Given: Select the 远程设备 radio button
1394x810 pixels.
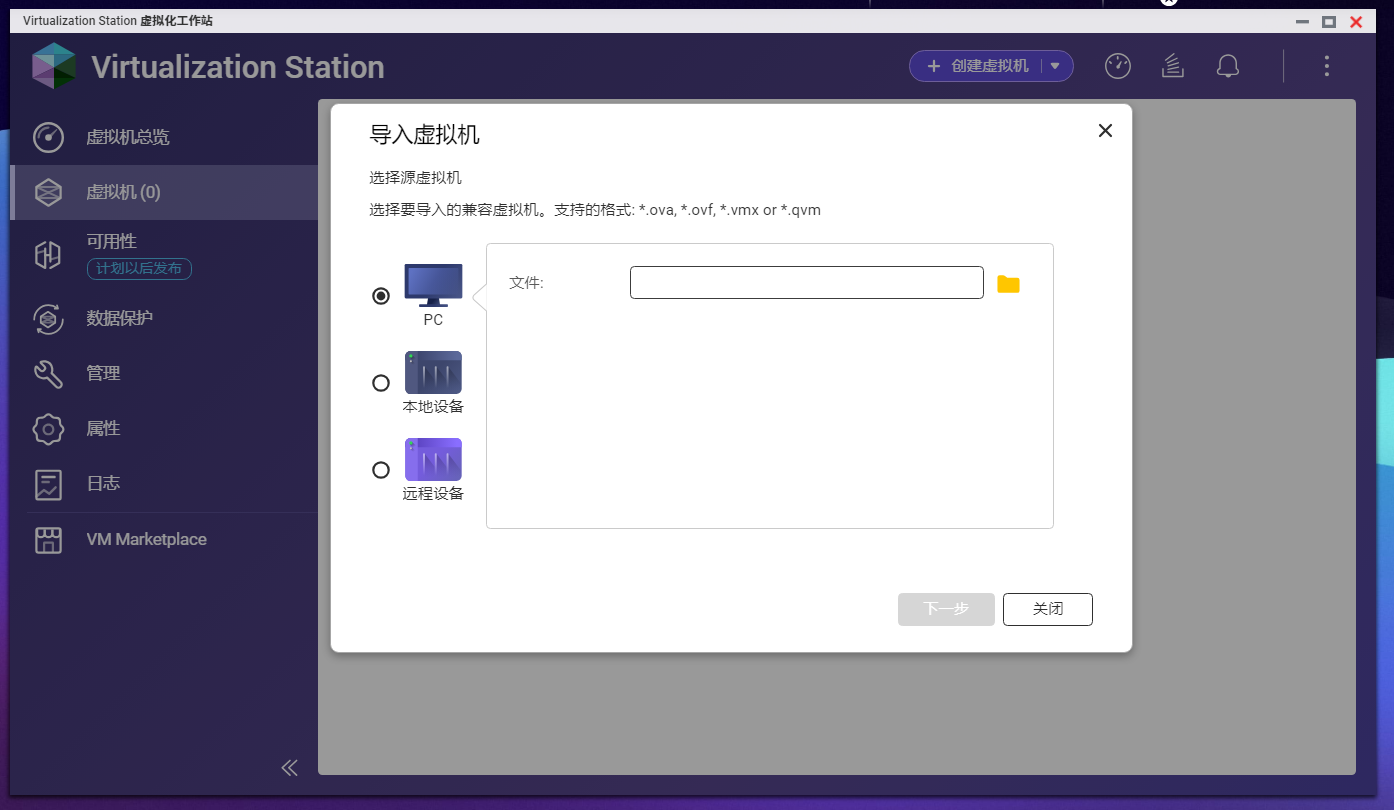Looking at the screenshot, I should point(381,470).
